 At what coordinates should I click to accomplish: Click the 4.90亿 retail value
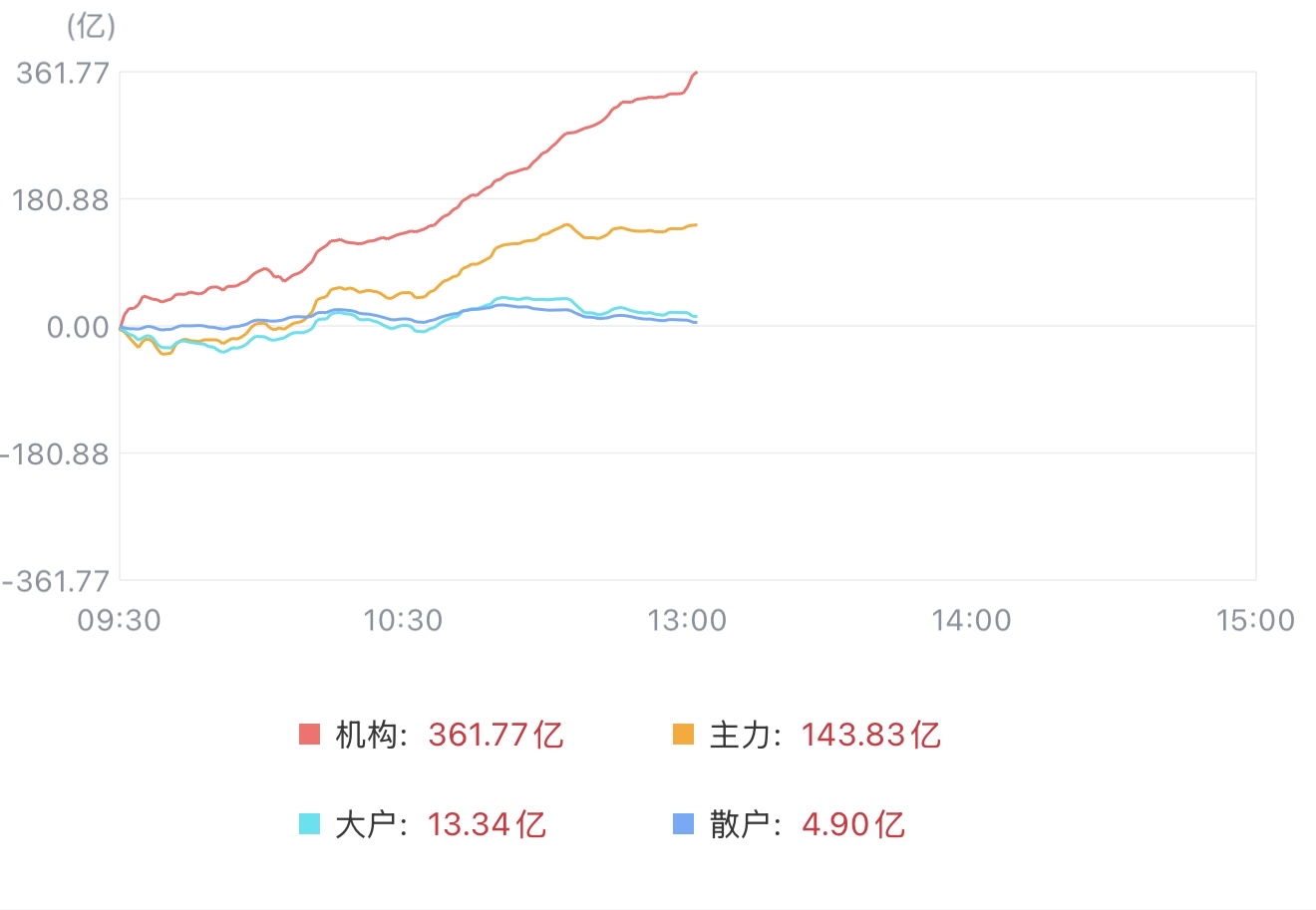pyautogui.click(x=853, y=825)
